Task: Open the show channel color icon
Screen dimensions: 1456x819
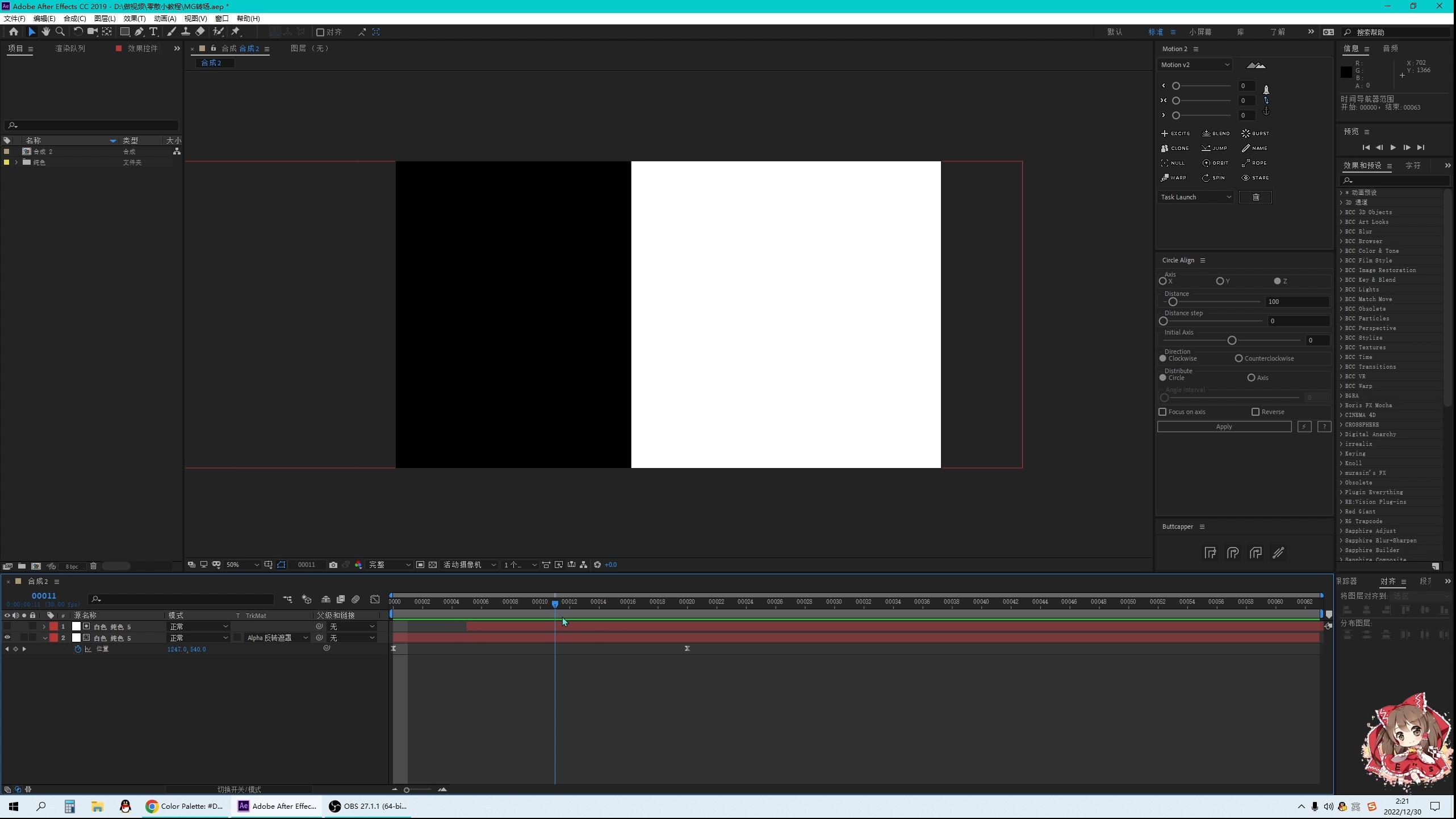Action: 358,565
